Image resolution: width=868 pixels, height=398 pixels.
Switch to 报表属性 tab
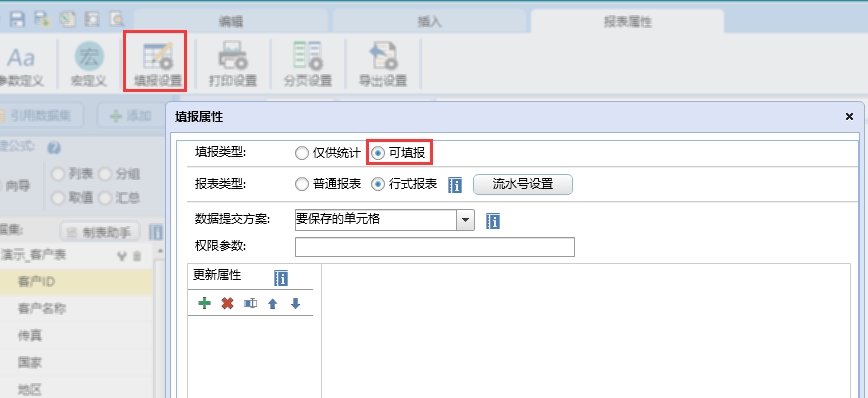[x=627, y=22]
